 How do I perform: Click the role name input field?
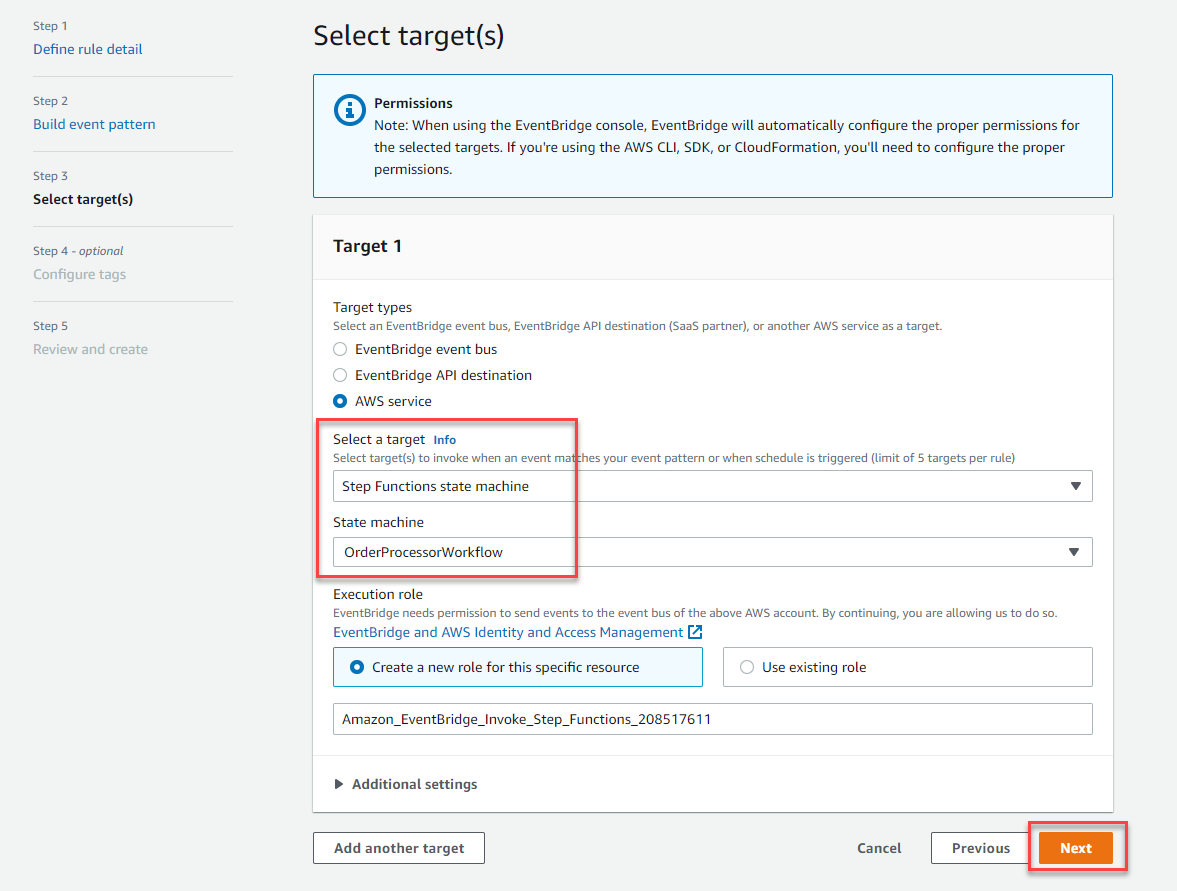[712, 719]
